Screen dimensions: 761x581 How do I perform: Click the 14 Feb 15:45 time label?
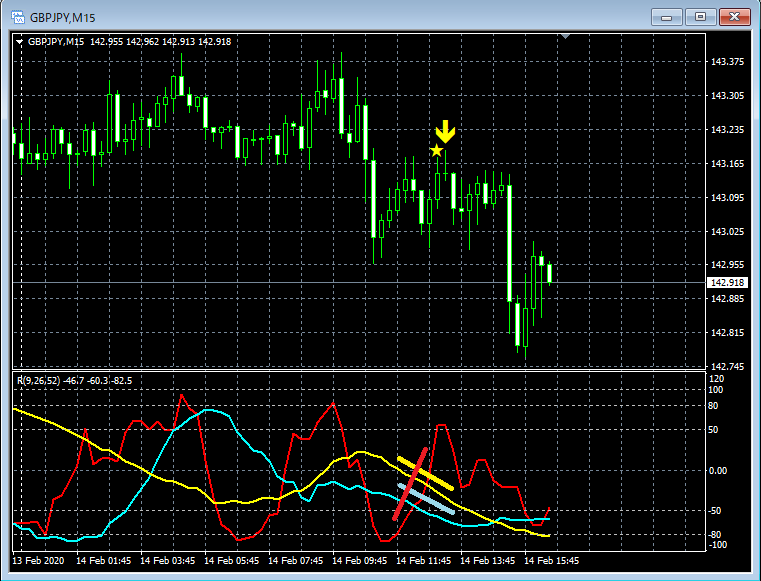(551, 561)
